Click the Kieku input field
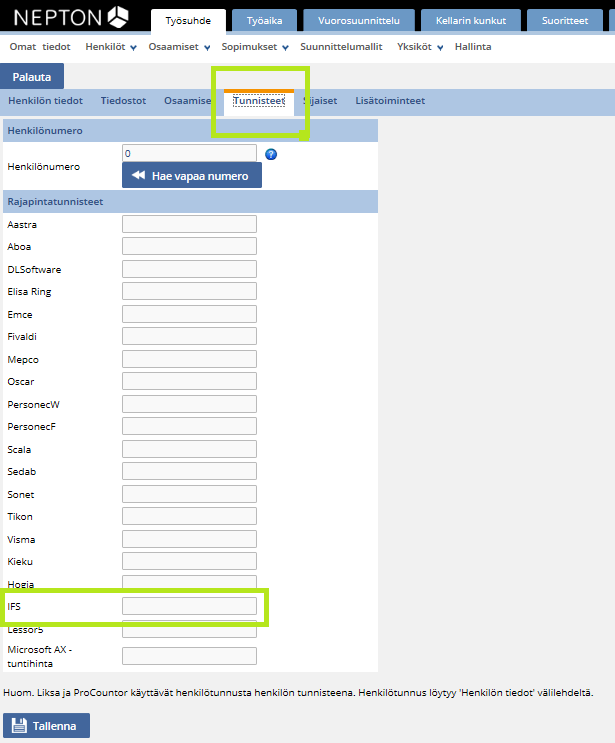This screenshot has height=743, width=615. [190, 562]
